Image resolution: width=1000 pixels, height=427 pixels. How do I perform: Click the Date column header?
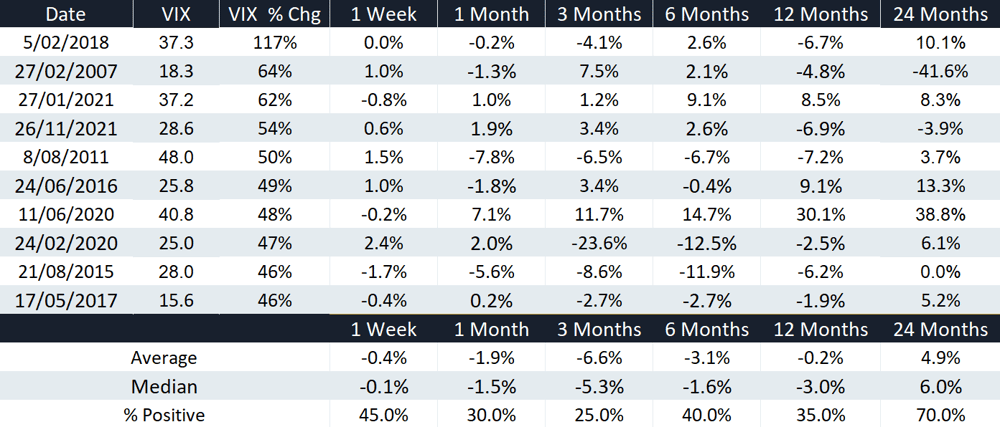[66, 14]
